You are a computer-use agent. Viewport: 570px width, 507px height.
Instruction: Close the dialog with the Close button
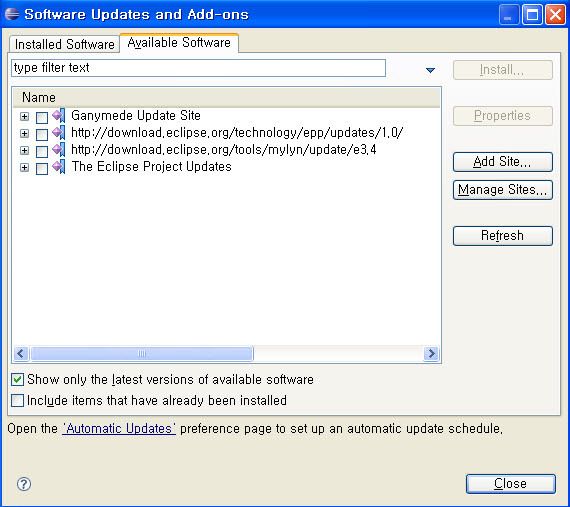pyautogui.click(x=511, y=484)
